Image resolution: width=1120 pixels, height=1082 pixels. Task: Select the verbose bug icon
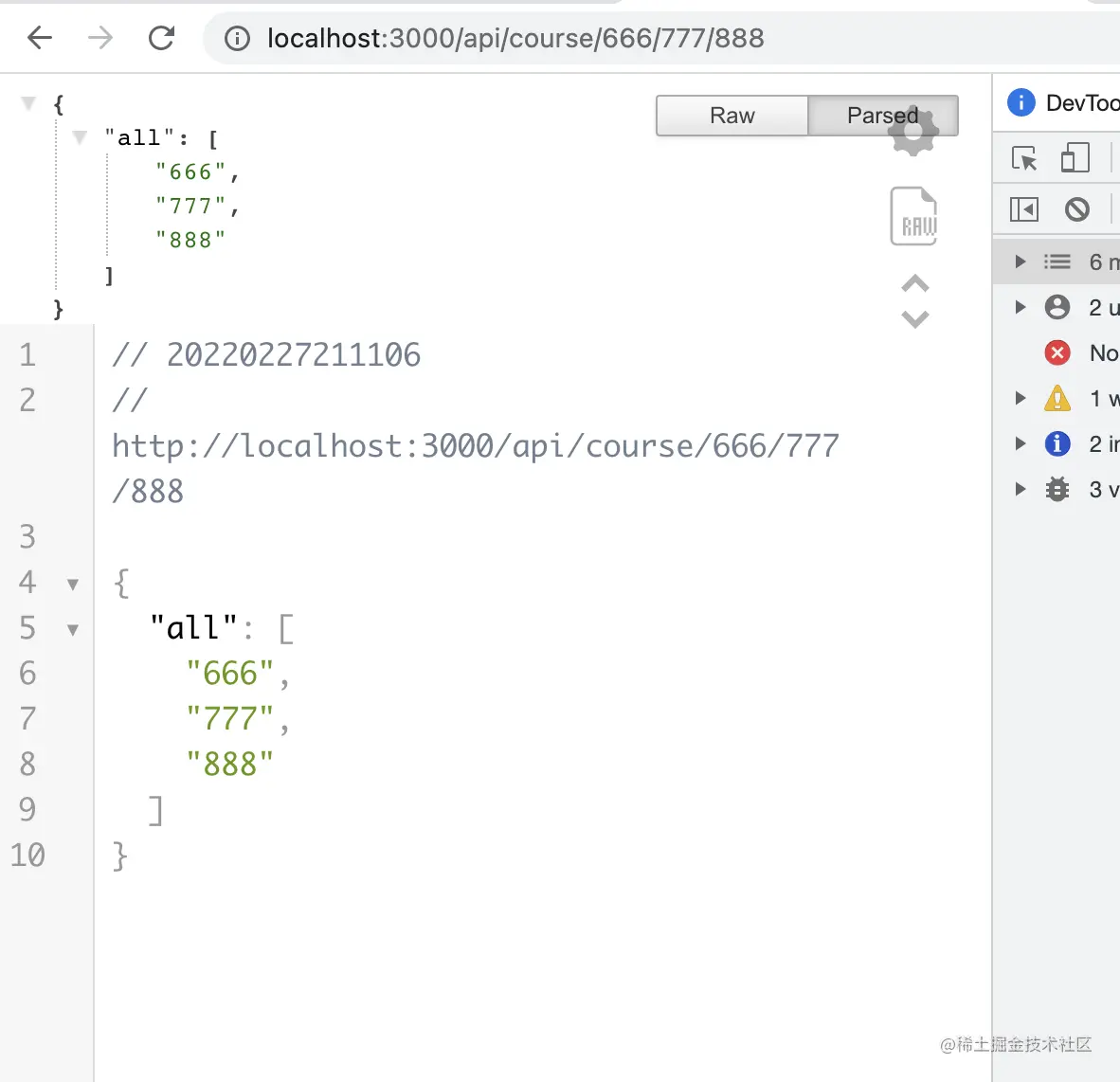(x=1057, y=489)
